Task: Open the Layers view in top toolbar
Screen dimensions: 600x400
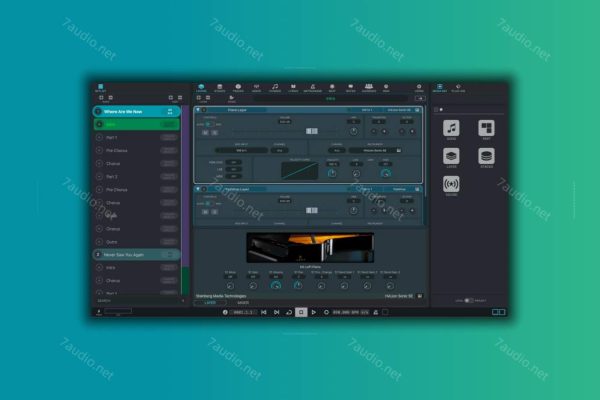Action: tap(201, 88)
